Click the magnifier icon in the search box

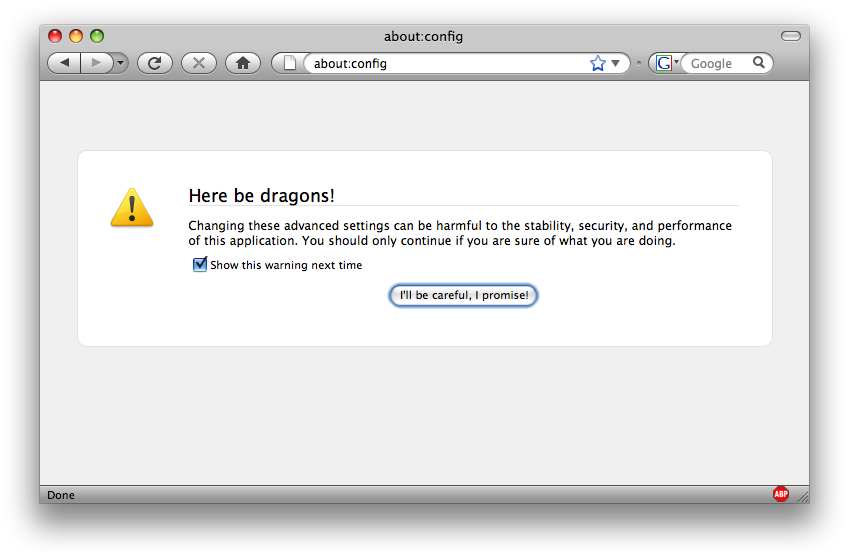(759, 63)
